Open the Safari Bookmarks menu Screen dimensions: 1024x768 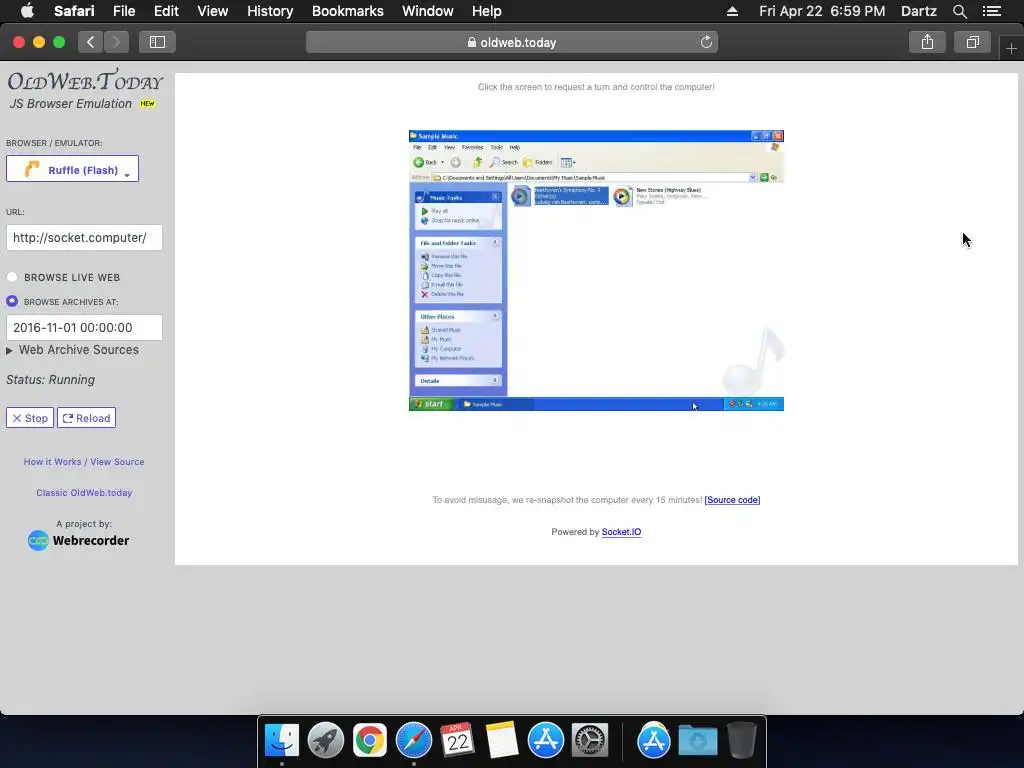[x=347, y=11]
